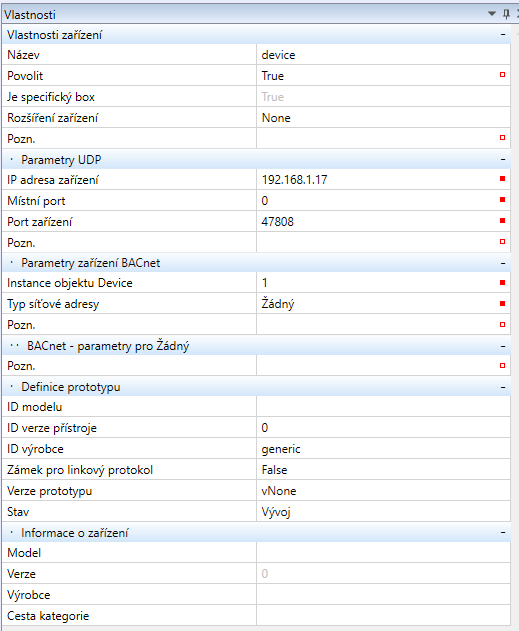519x631 pixels.
Task: Select the Povolit True value field
Action: (x=383, y=76)
